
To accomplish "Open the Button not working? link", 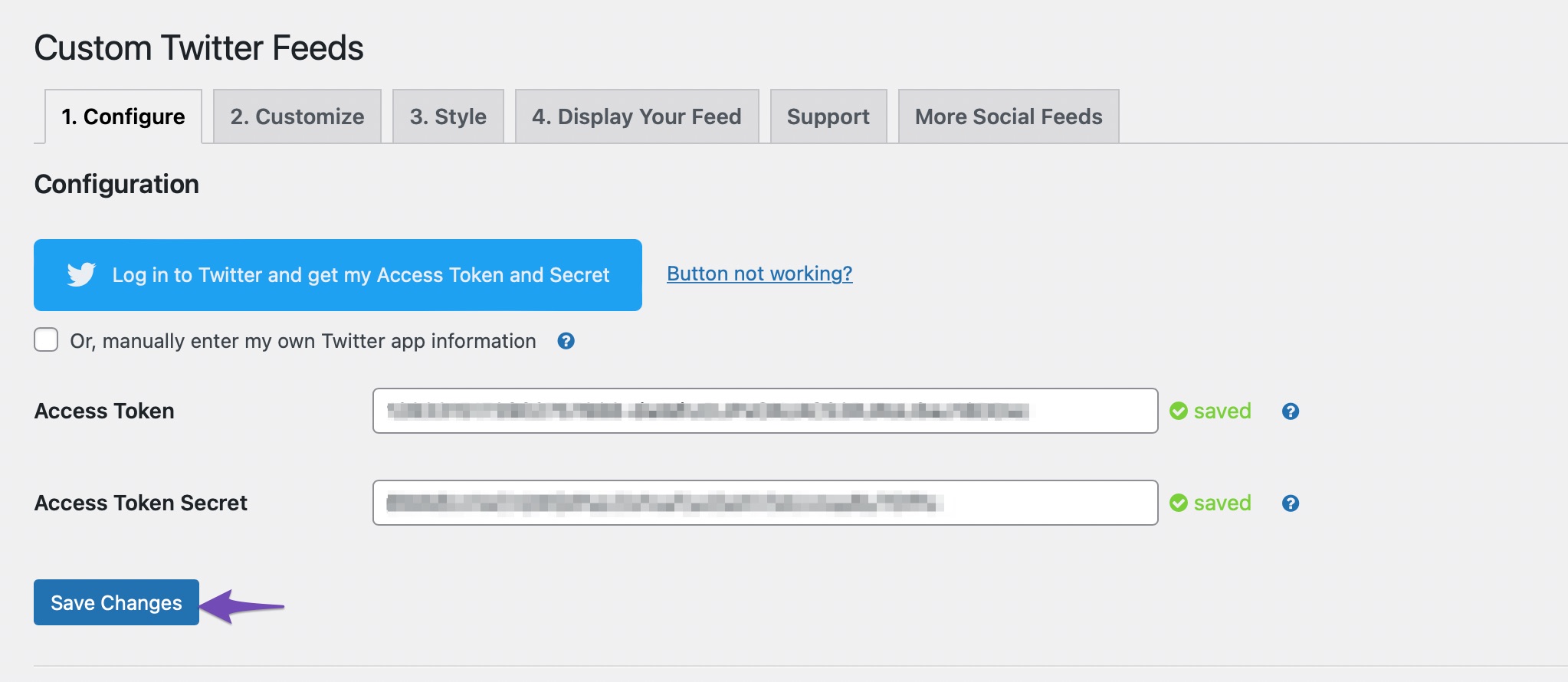I will (x=759, y=274).
